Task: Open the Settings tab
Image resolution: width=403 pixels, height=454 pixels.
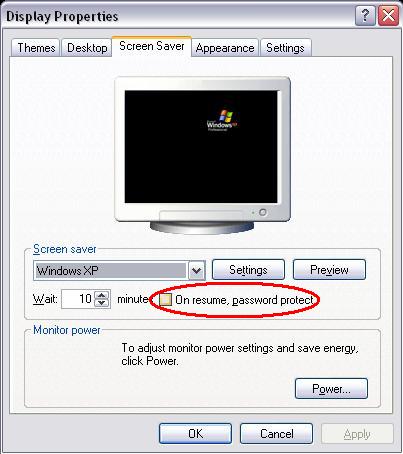Action: coord(285,48)
